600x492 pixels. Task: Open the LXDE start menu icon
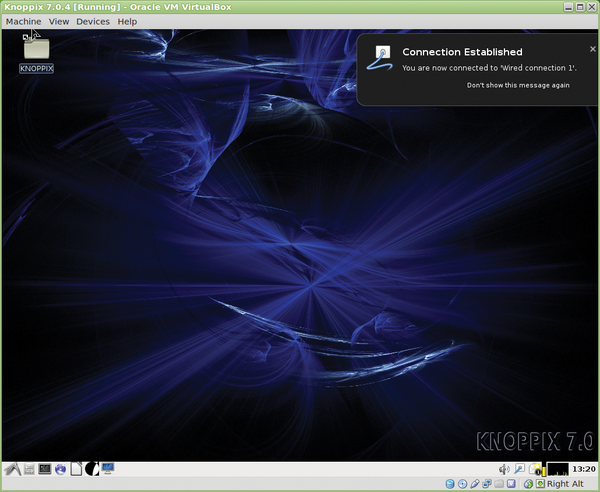click(12, 468)
